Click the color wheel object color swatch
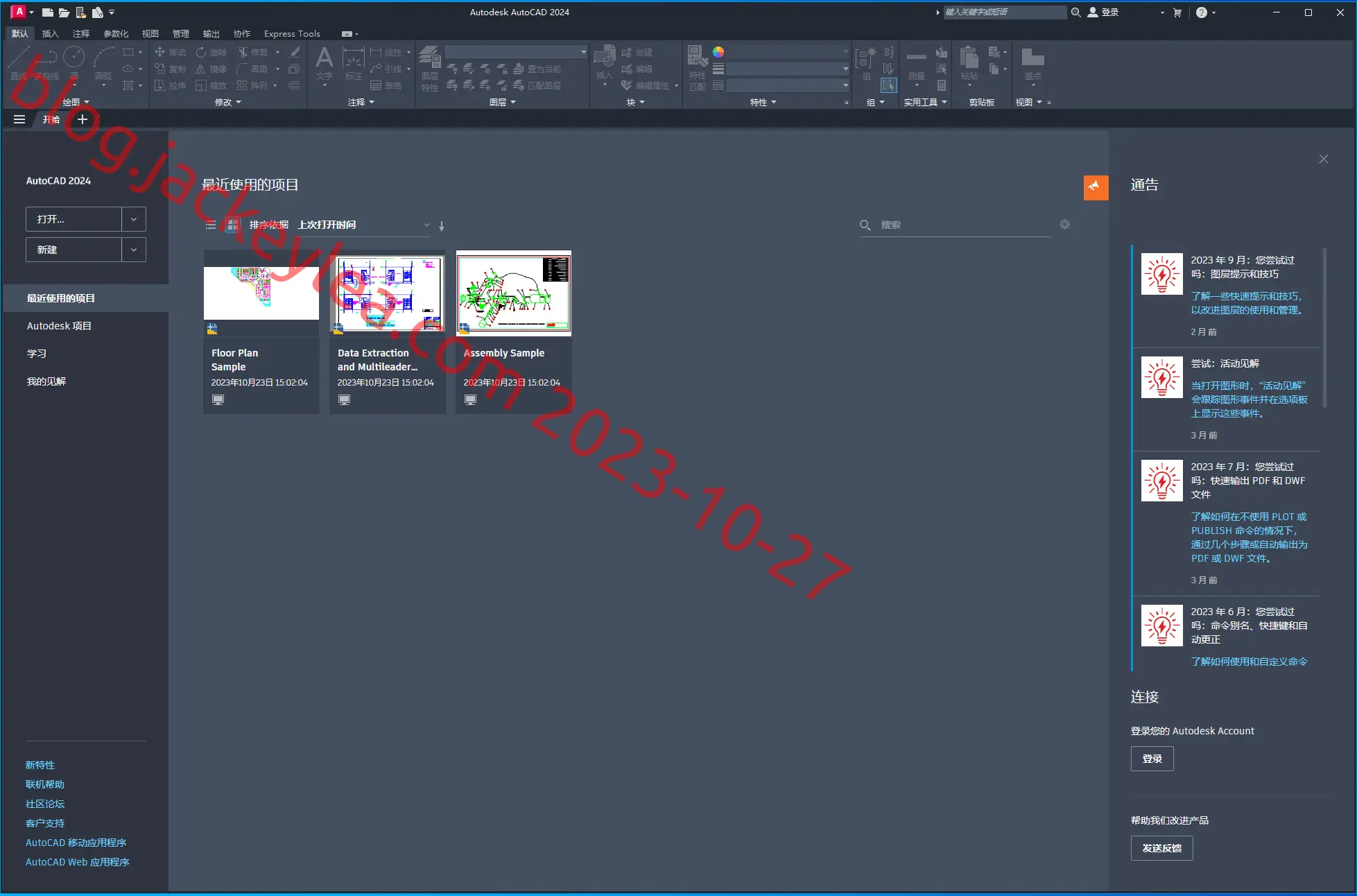The height and width of the screenshot is (896, 1357). click(718, 52)
